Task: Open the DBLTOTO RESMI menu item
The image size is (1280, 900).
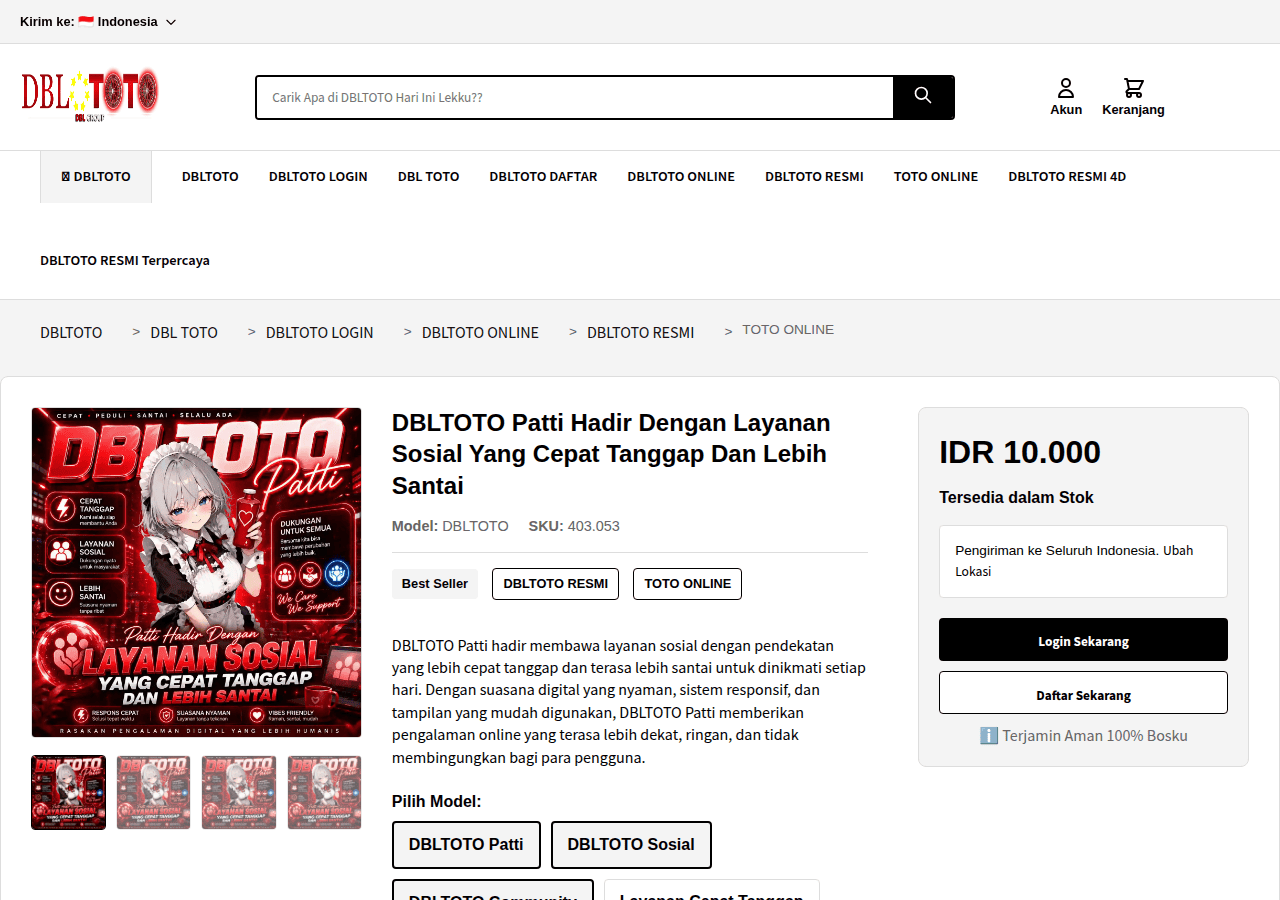Action: (x=814, y=177)
